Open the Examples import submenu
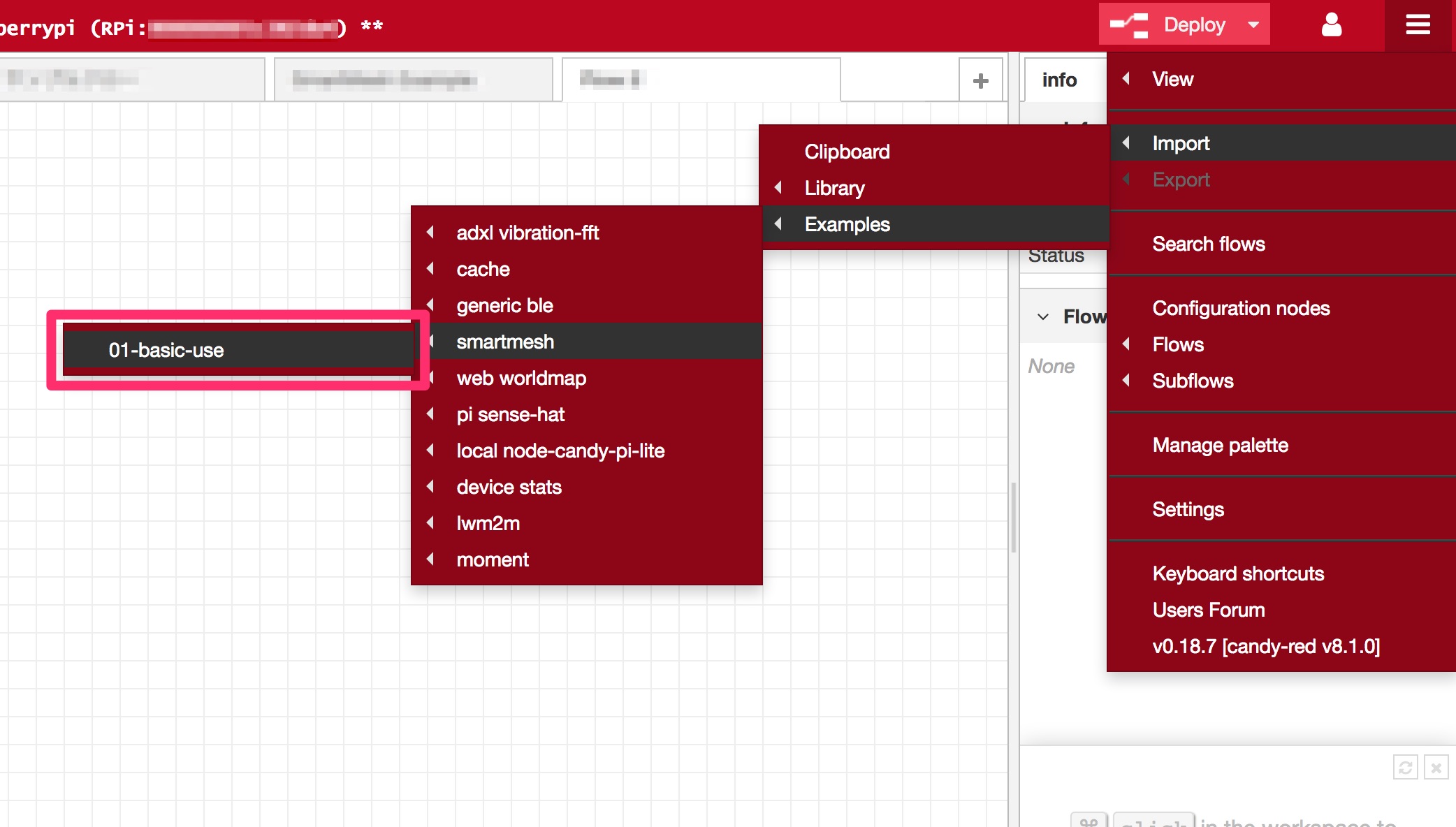This screenshot has width=1456, height=827. (935, 224)
